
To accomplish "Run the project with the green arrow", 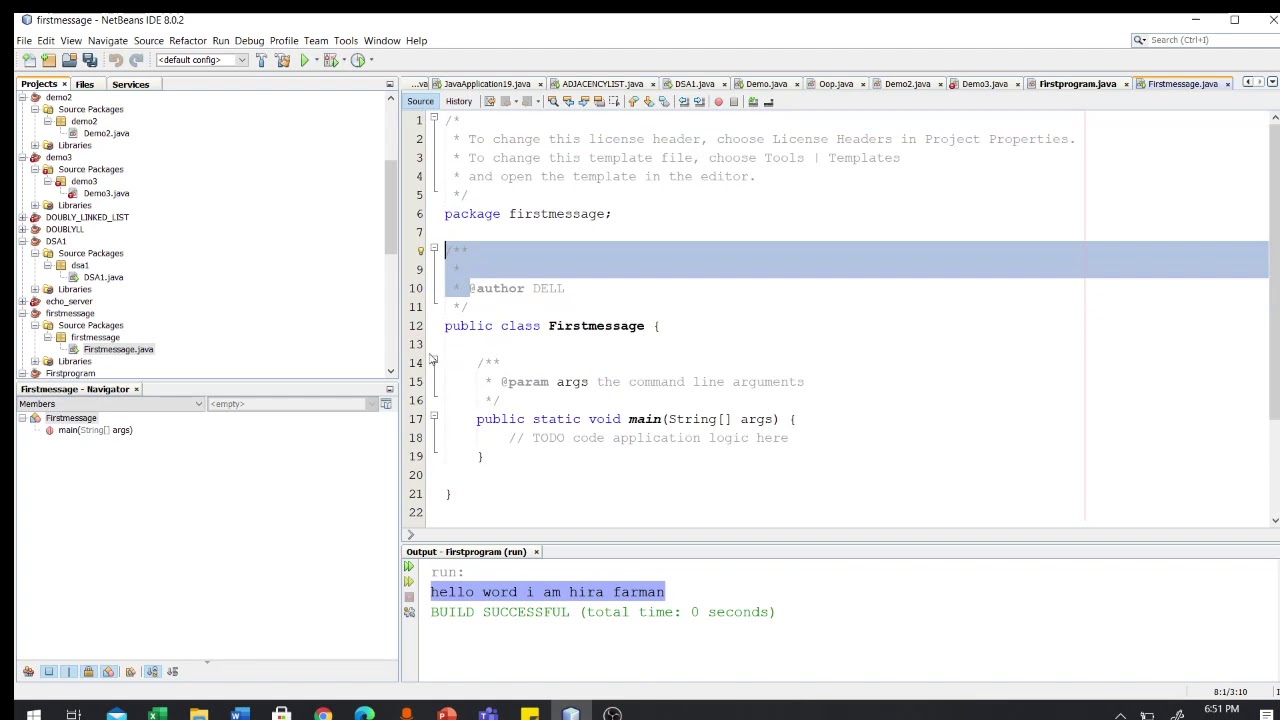I will 305,60.
